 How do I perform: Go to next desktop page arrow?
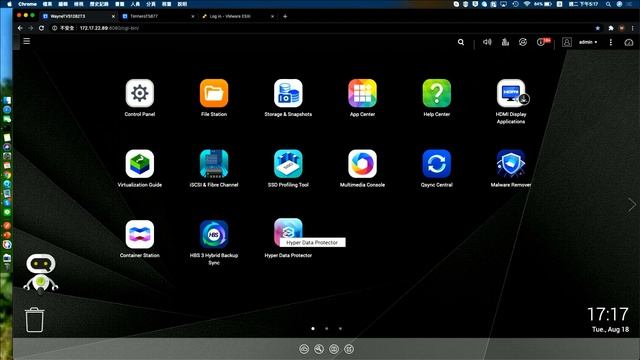click(x=631, y=204)
